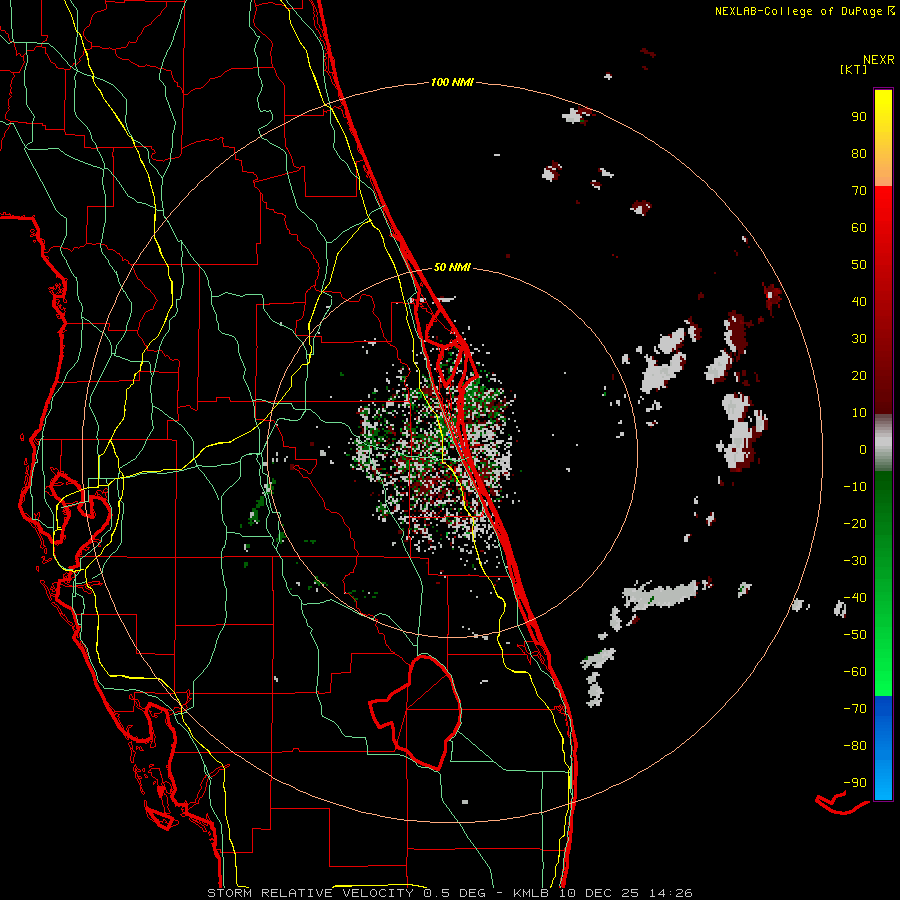Click the -60 knot scale label
The width and height of the screenshot is (900, 900).
pyautogui.click(x=855, y=672)
